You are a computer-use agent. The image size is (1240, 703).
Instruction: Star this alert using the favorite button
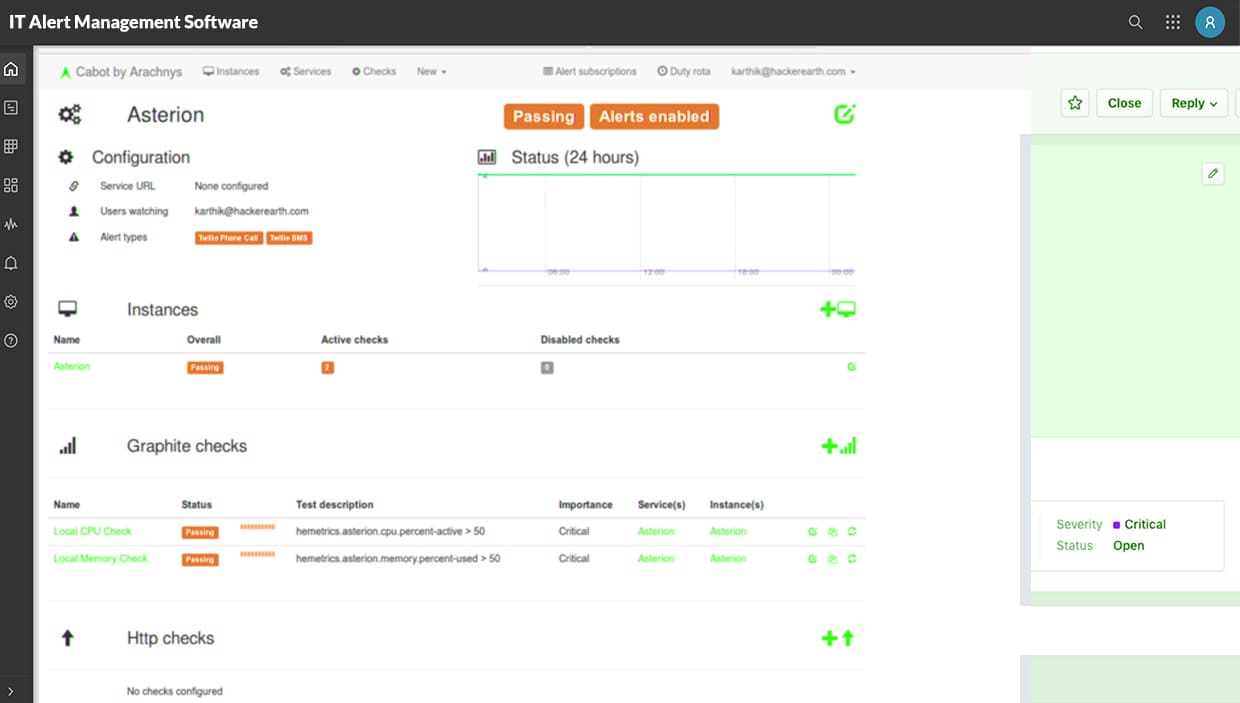(x=1075, y=103)
